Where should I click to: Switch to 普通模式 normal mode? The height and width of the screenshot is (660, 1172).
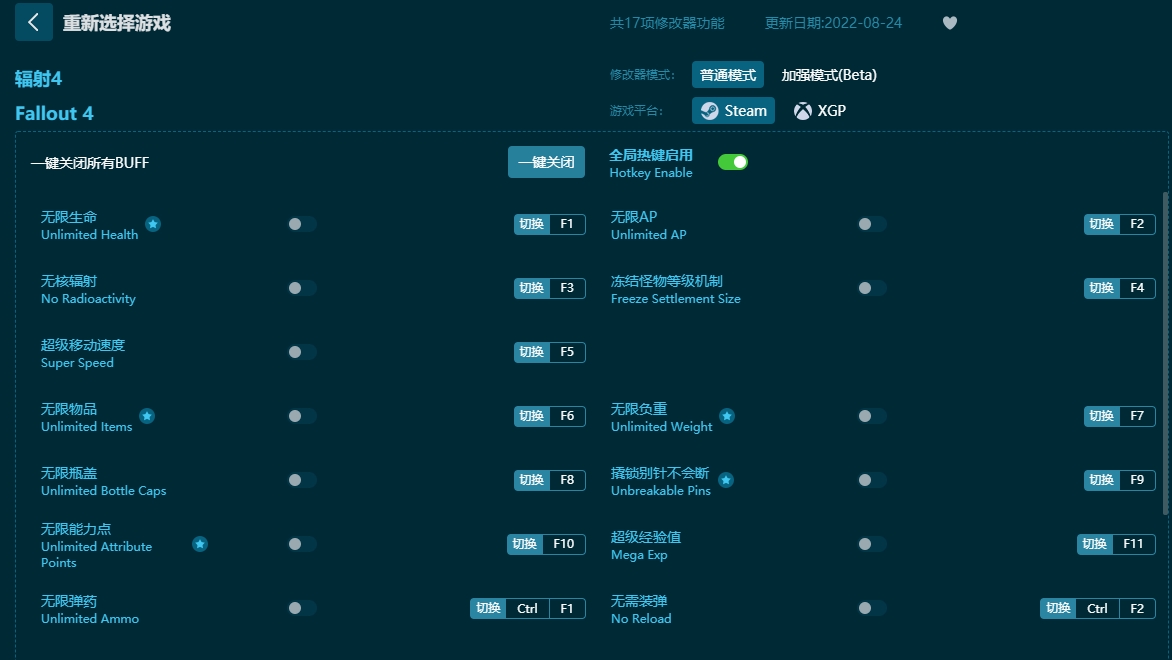(728, 75)
